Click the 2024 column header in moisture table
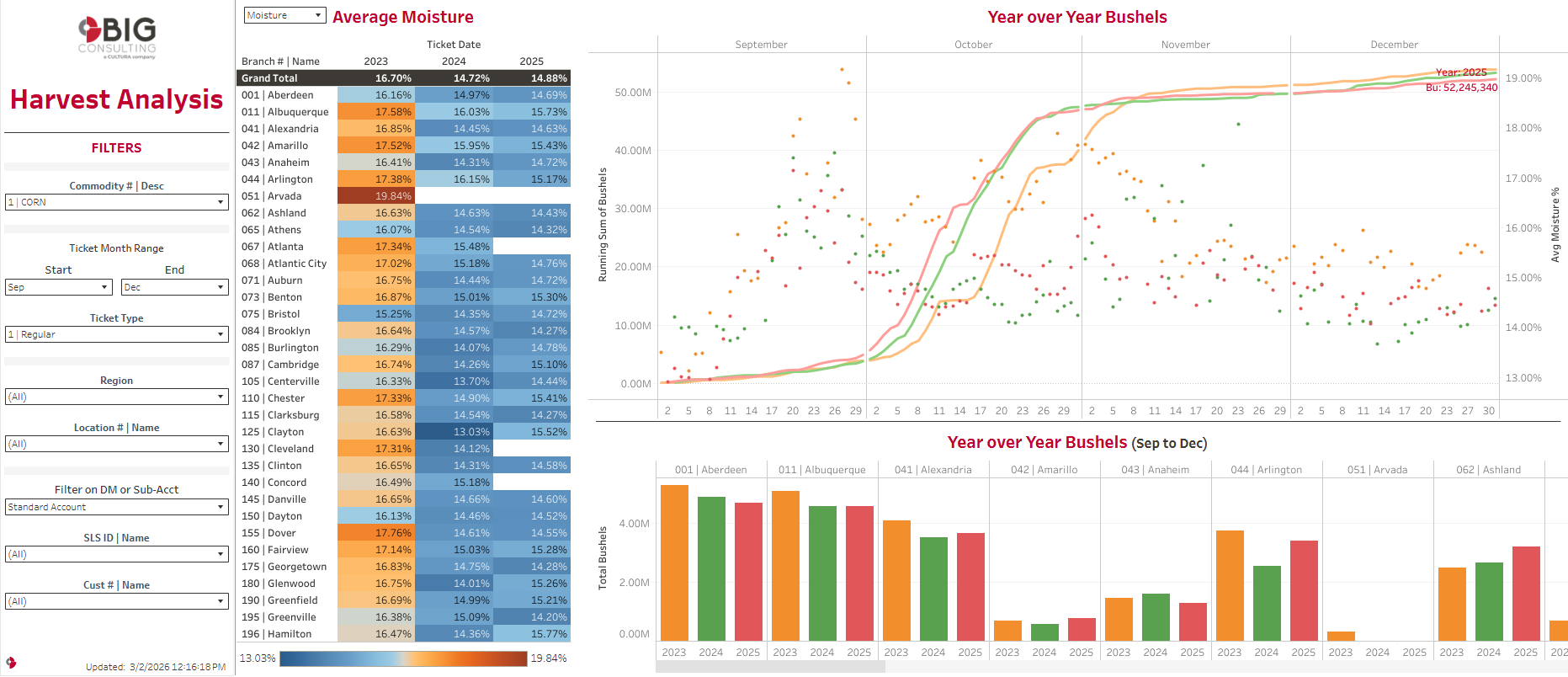The width and height of the screenshot is (1568, 677). coord(454,61)
